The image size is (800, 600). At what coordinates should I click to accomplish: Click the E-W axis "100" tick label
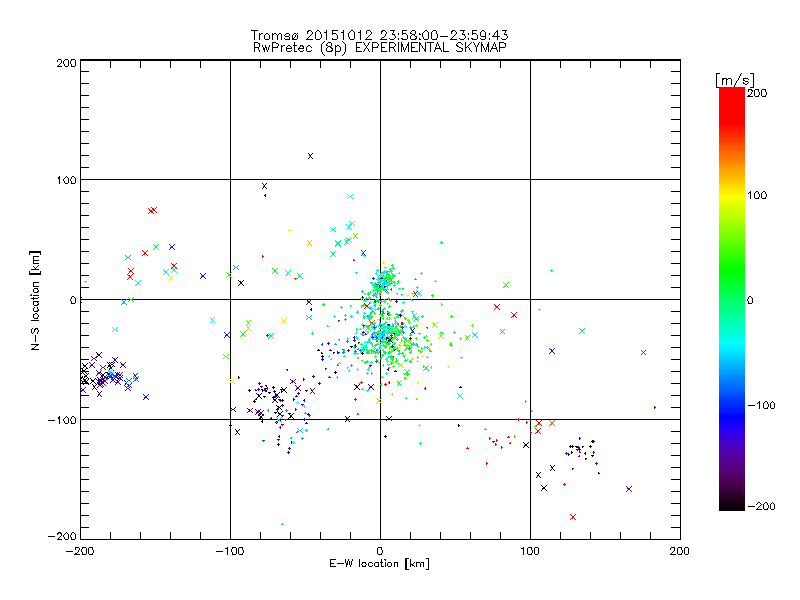(x=530, y=551)
